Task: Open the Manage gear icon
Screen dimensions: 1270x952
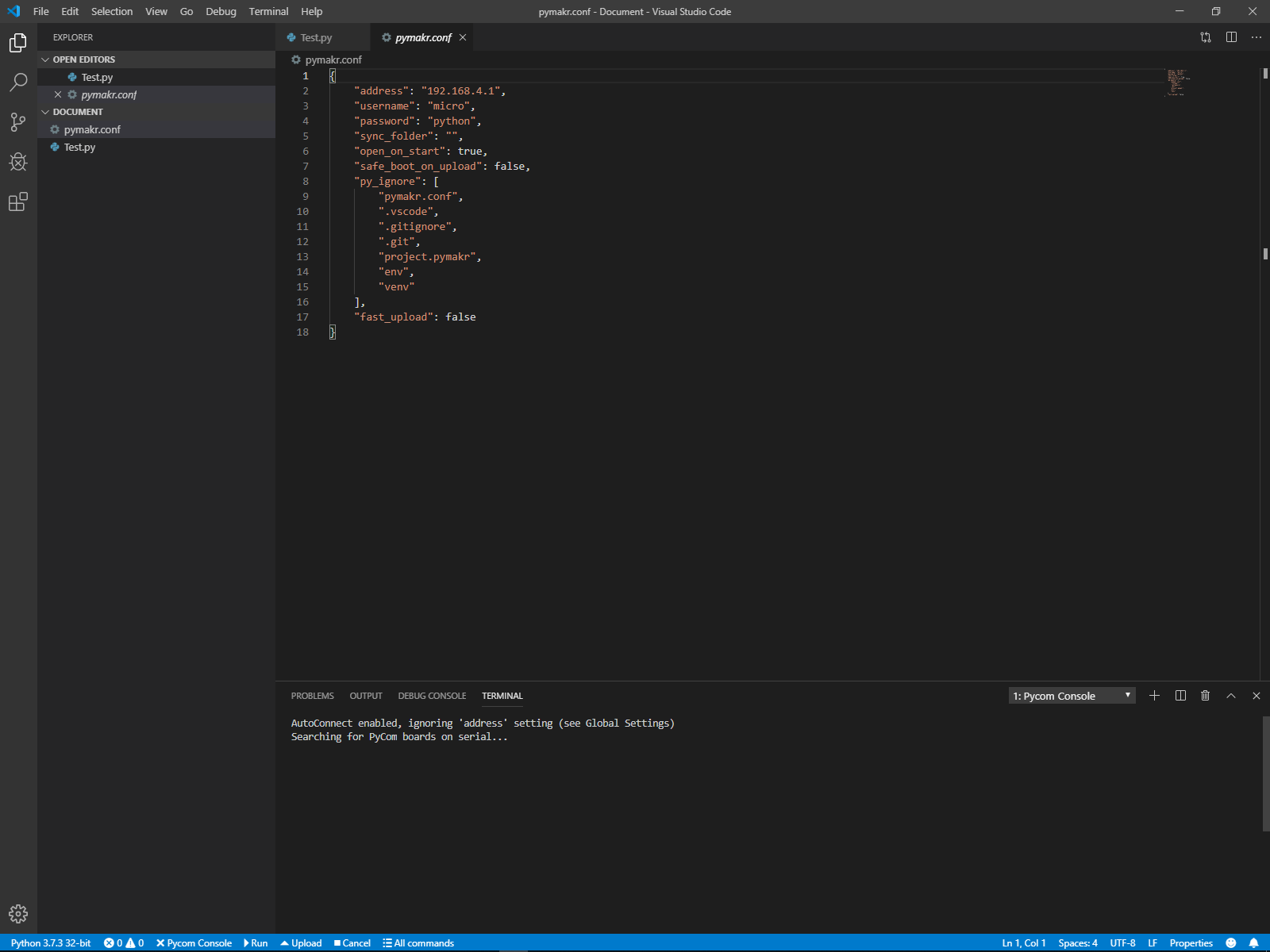Action: [x=18, y=914]
